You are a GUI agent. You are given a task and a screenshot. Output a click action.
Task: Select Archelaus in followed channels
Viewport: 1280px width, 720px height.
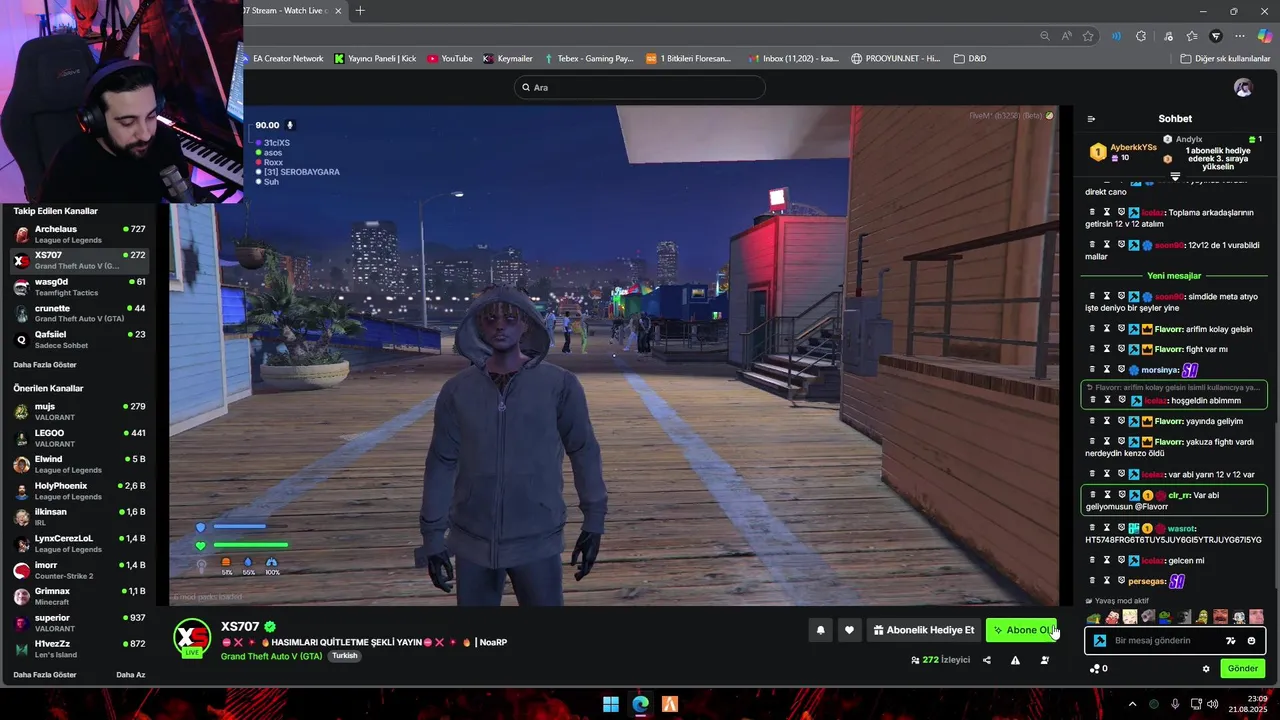[x=78, y=235]
